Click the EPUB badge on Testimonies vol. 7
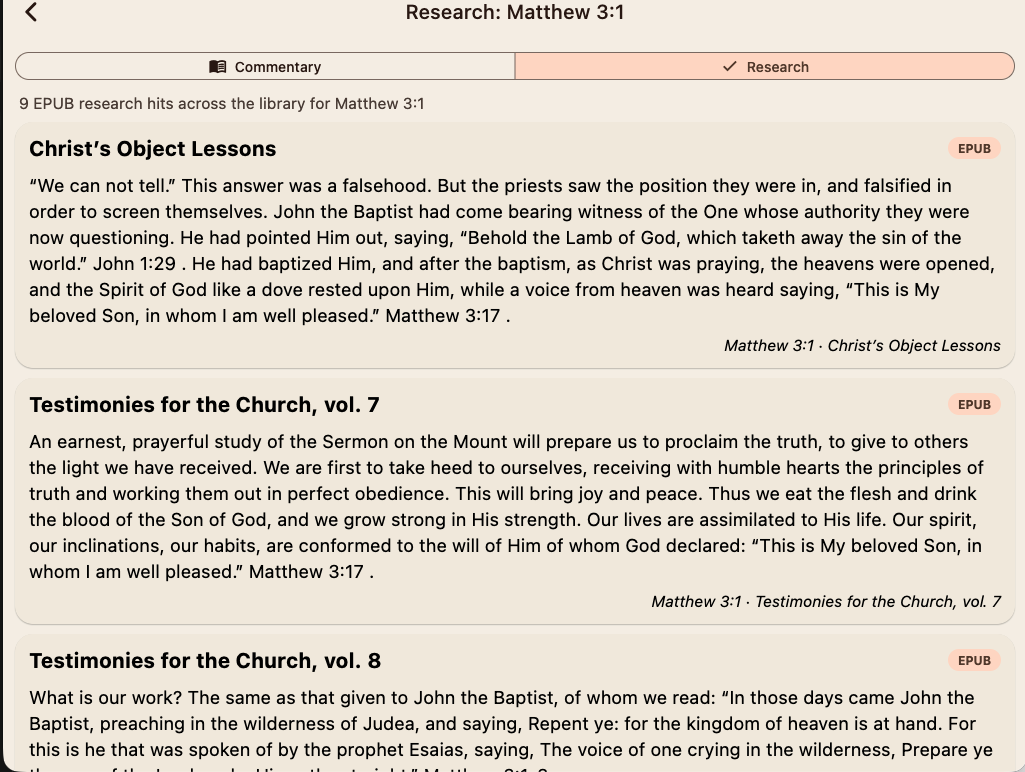 click(x=973, y=404)
